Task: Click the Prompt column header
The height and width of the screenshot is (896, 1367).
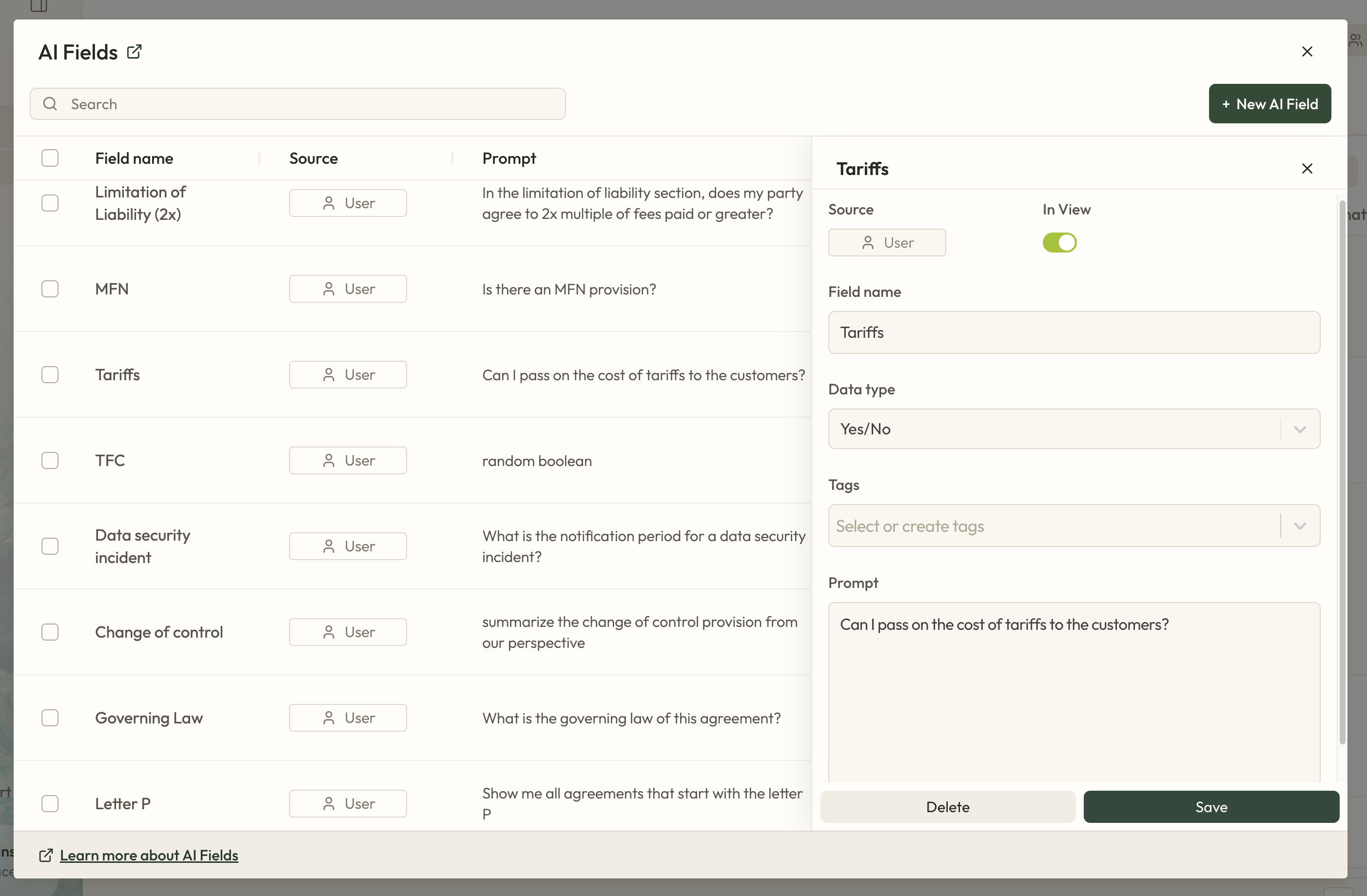Action: click(509, 158)
